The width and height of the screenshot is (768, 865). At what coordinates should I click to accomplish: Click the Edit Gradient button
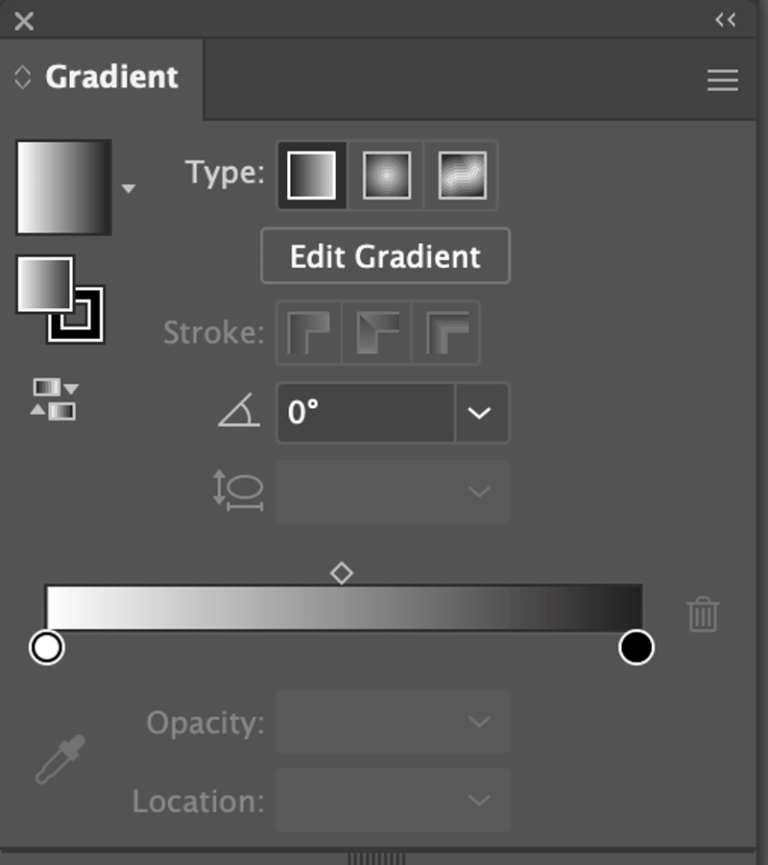click(x=385, y=256)
